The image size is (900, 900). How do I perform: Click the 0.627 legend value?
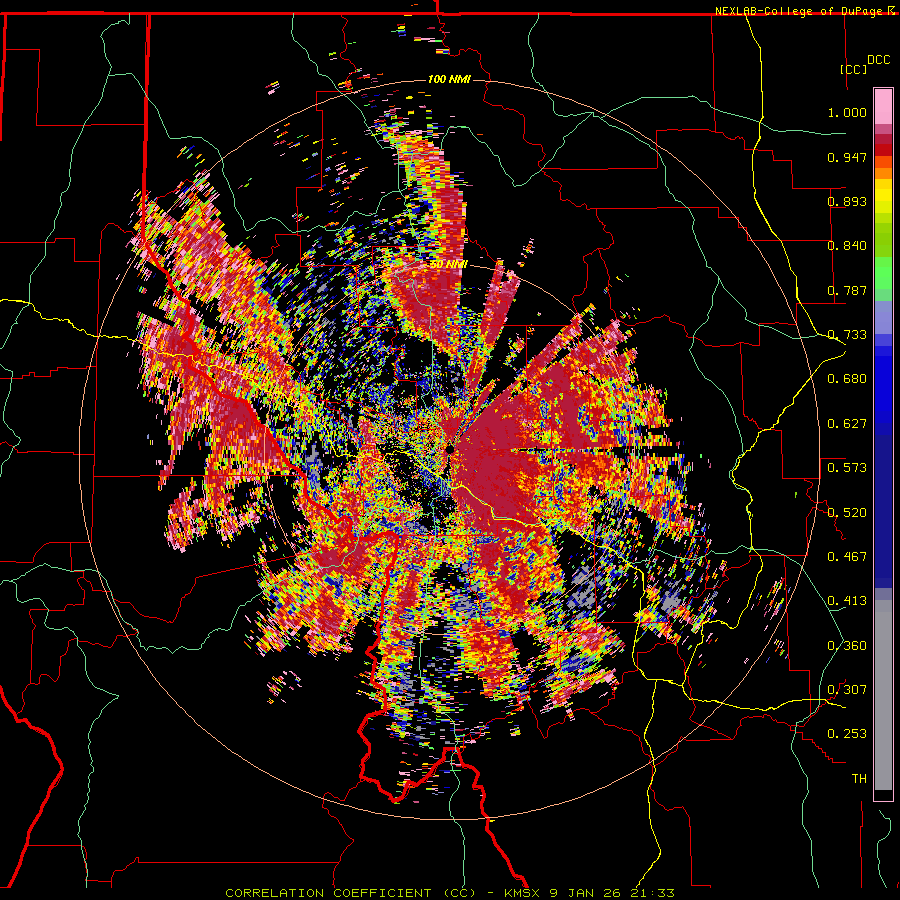(847, 424)
